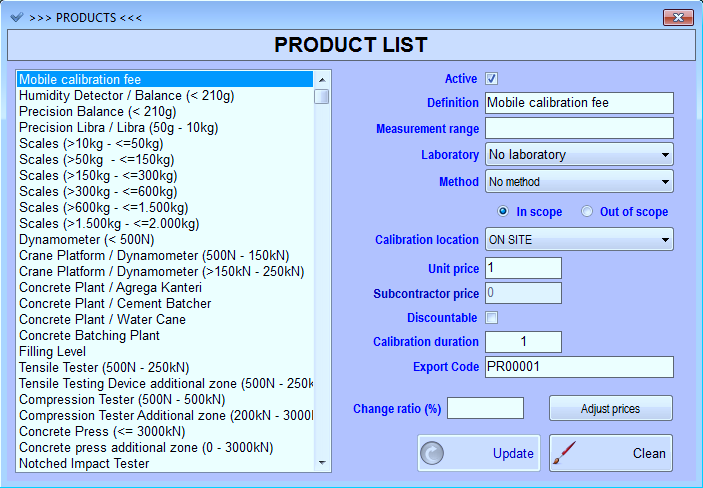Select Scales (>300kg - <=600kg)
Viewport: 703px width, 488px height.
[165, 192]
